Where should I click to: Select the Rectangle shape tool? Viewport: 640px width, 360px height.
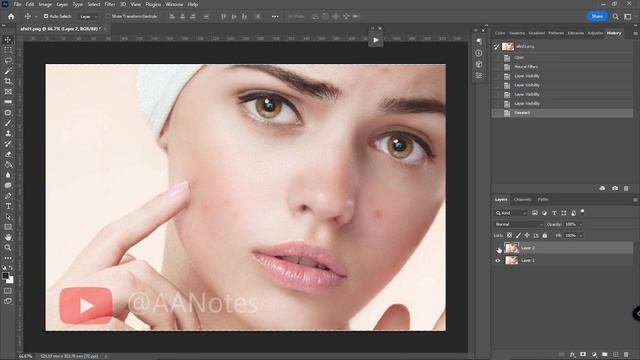(x=8, y=227)
